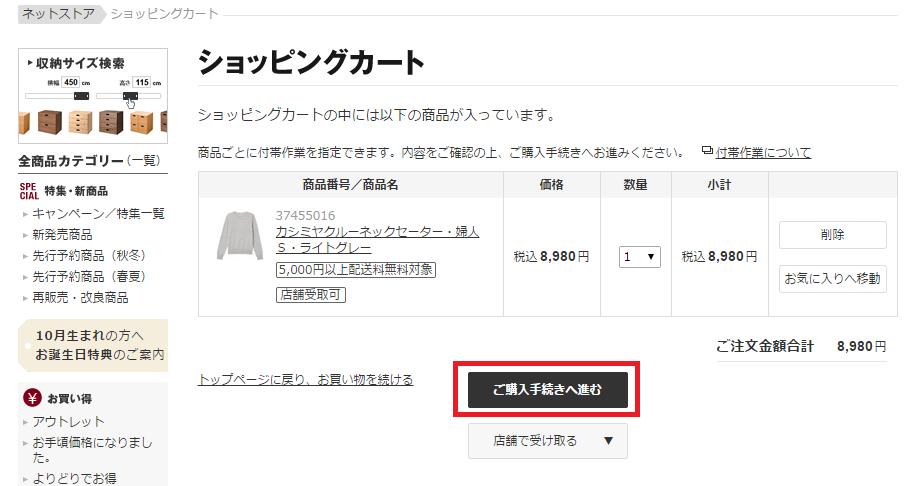This screenshot has height=486, width=922.
Task: Click the 収納サイズ検索 banner image
Action: pyautogui.click(x=93, y=96)
